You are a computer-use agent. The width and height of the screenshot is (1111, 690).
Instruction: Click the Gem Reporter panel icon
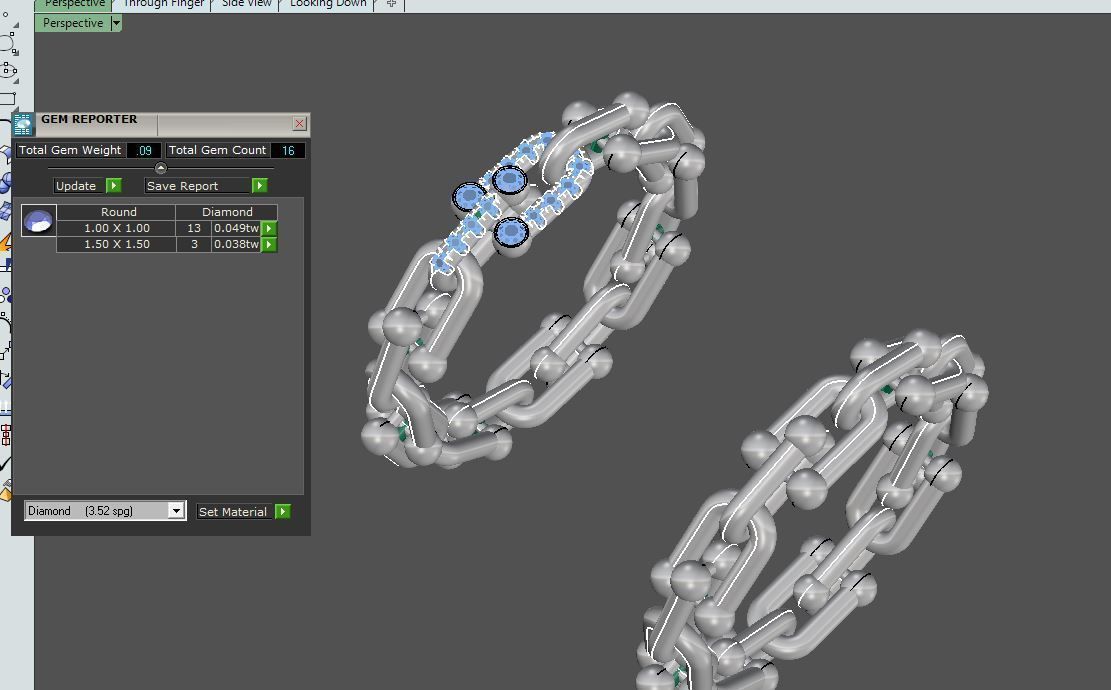click(x=23, y=124)
